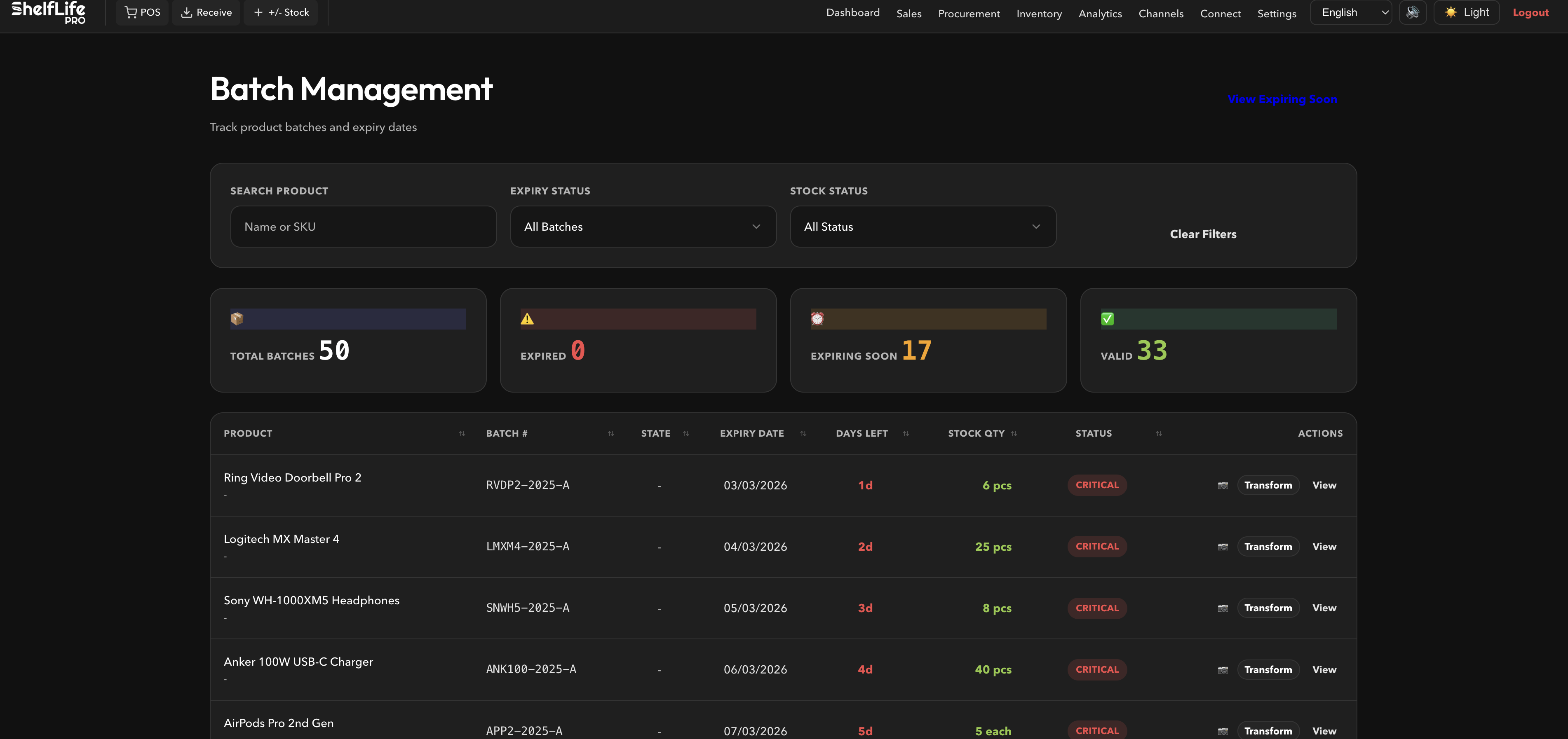Viewport: 1568px width, 739px height.
Task: Sort table by Stock Qty arrows
Action: point(1014,434)
